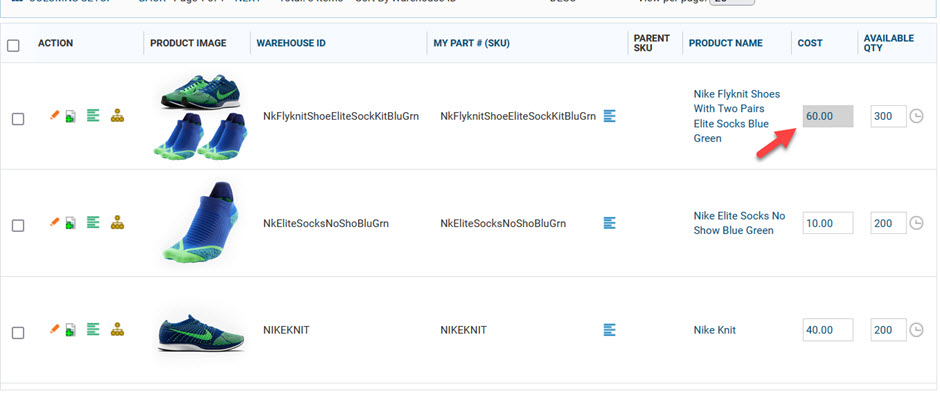Image resolution: width=940 pixels, height=398 pixels.
Task: Tick the checkbox for the NIKEKNIT row
Action: click(x=18, y=333)
